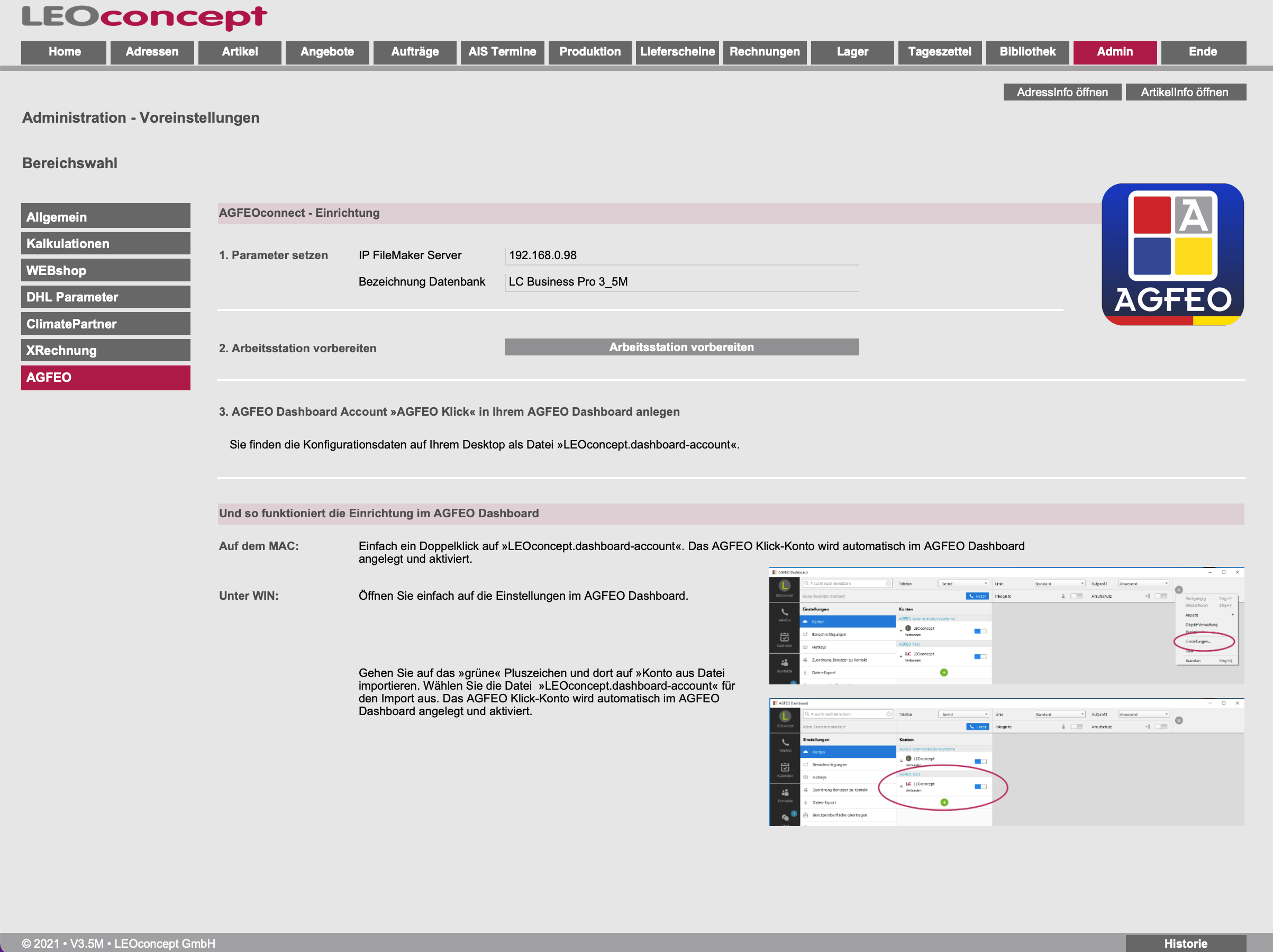Go to Lieferscheine
The image size is (1273, 952).
[x=677, y=52]
